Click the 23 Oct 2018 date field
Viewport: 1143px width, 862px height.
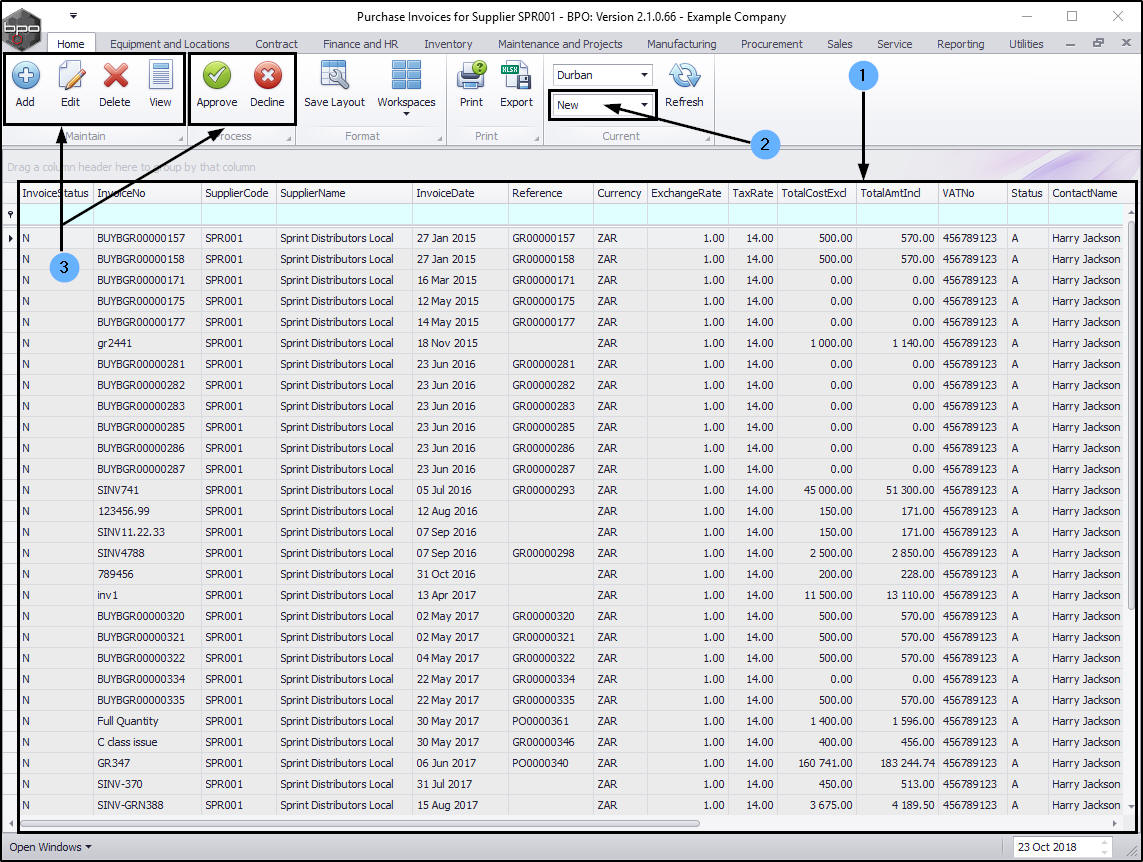1055,847
